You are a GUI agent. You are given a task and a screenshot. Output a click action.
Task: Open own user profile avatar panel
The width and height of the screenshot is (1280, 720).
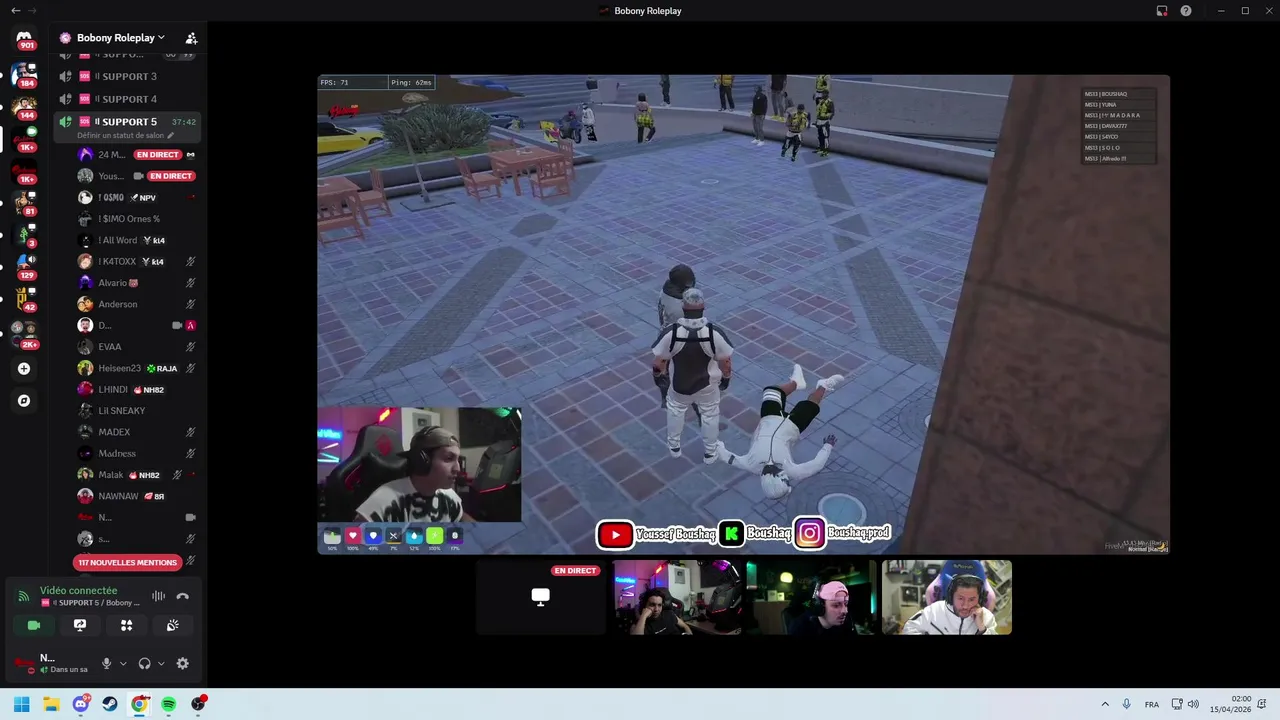[x=50, y=663]
